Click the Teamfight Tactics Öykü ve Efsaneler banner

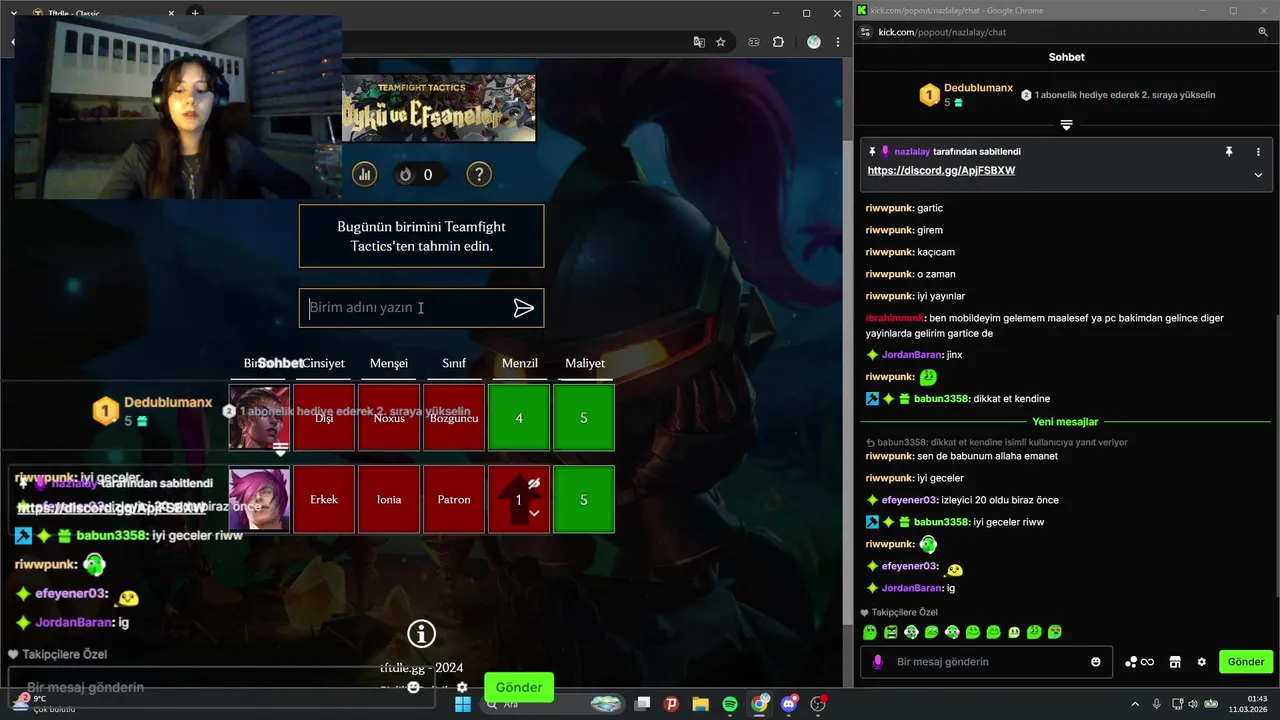coord(438,108)
